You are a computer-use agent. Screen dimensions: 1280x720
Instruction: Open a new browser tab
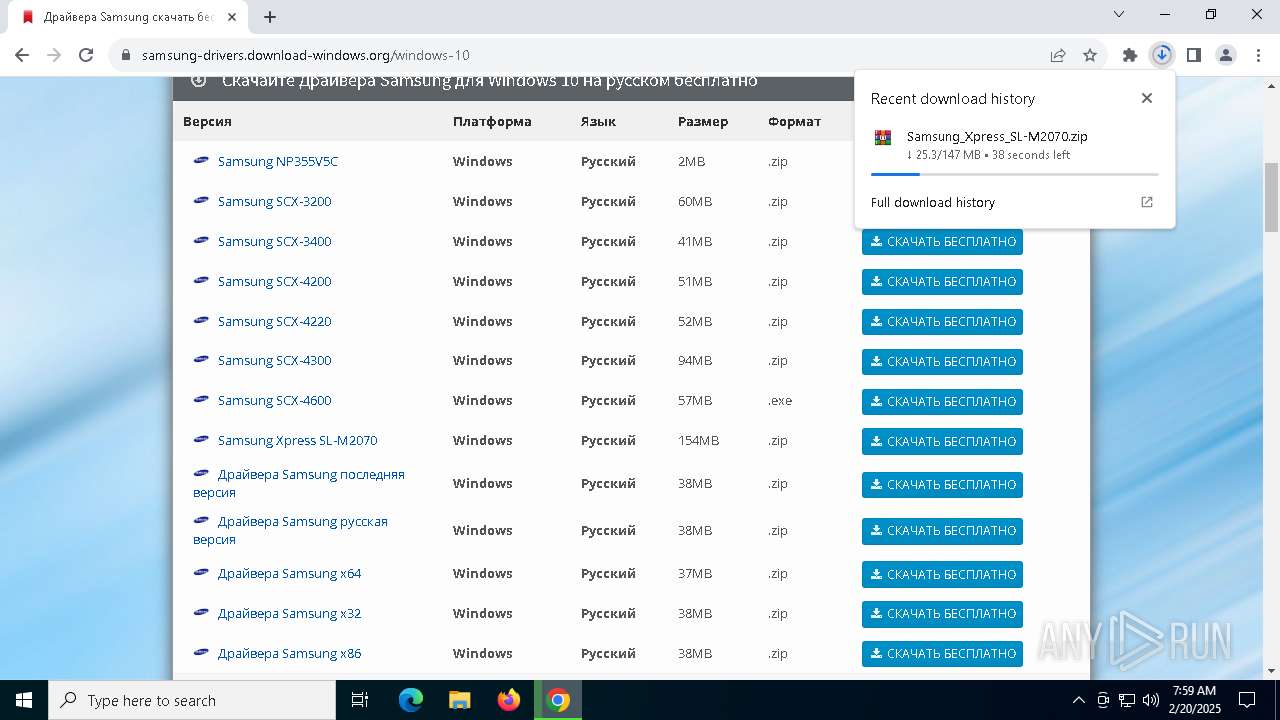[270, 17]
